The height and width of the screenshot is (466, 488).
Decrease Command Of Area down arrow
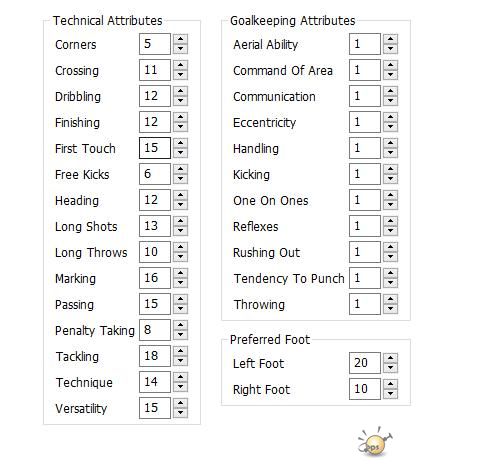pyautogui.click(x=390, y=75)
